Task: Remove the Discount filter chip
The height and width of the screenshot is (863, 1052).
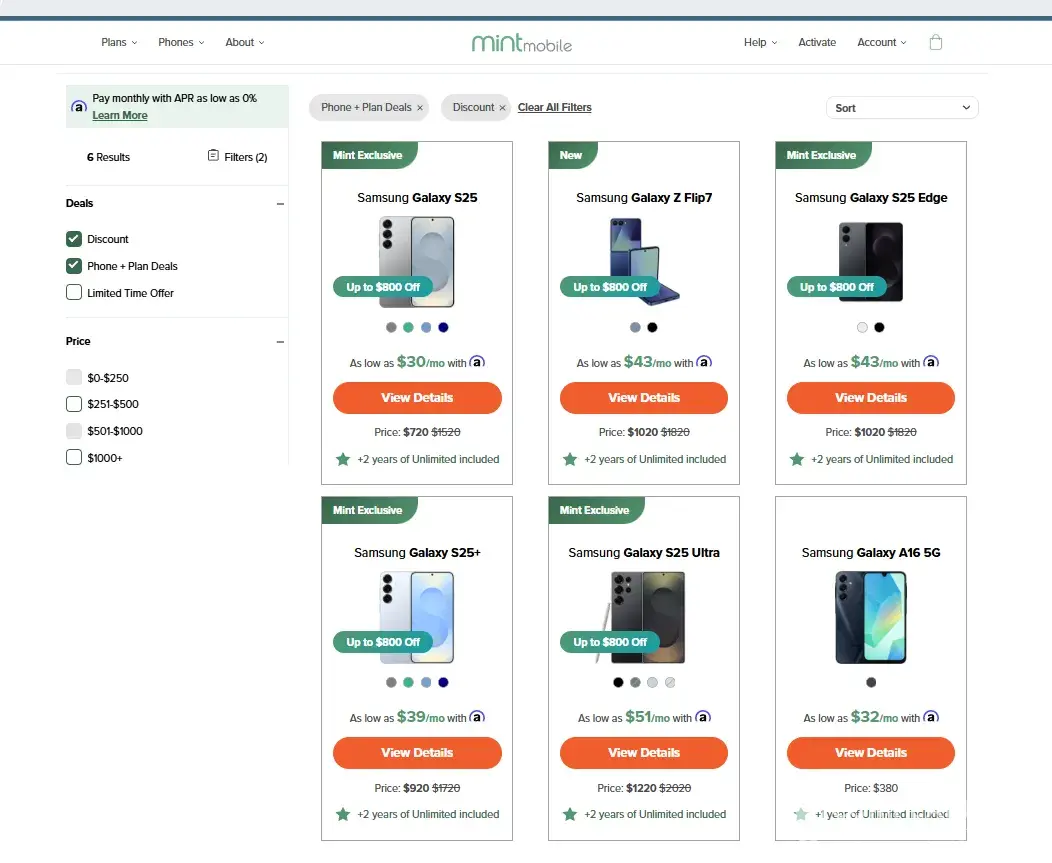Action: tap(502, 108)
